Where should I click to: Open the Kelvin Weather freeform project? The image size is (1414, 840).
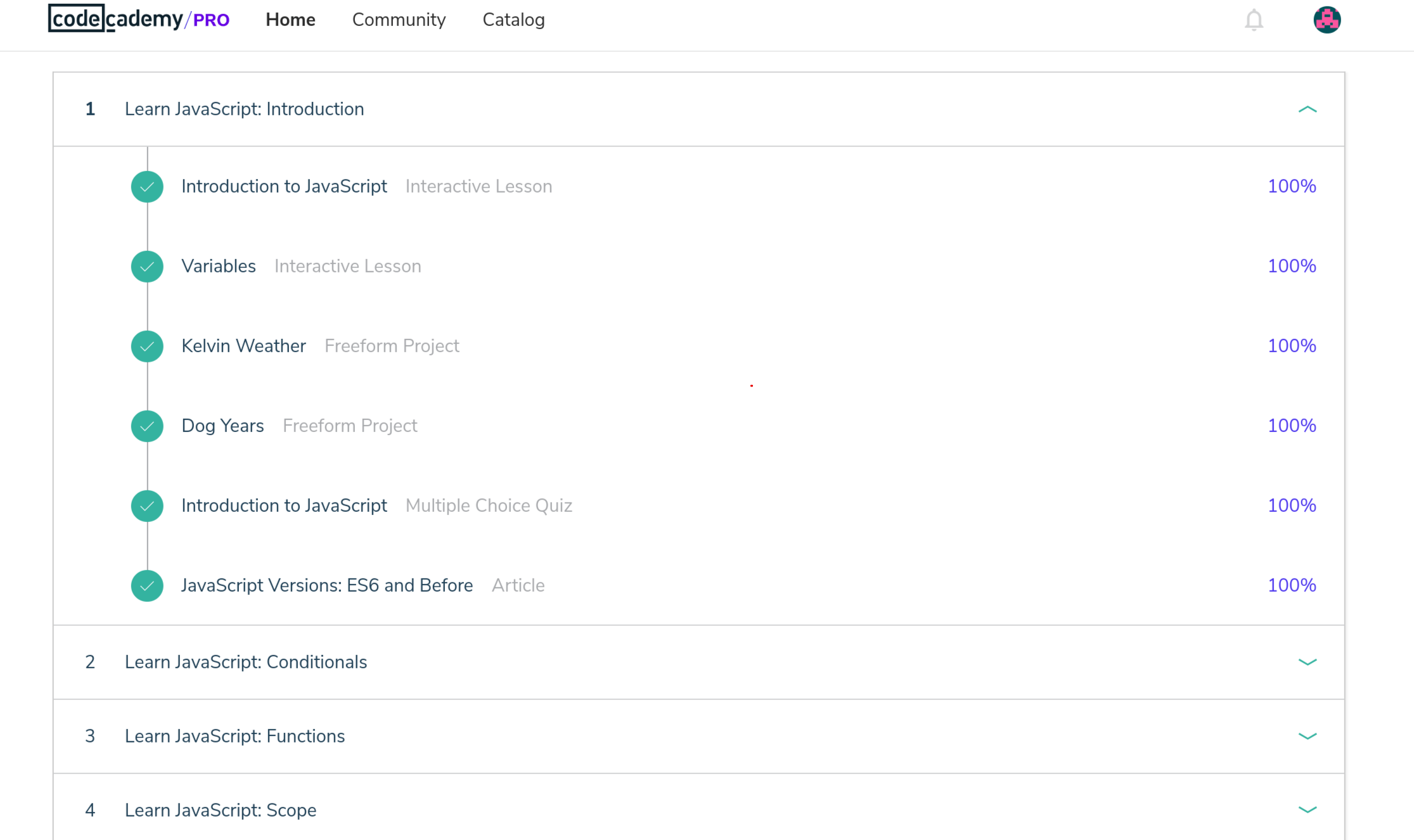click(243, 346)
